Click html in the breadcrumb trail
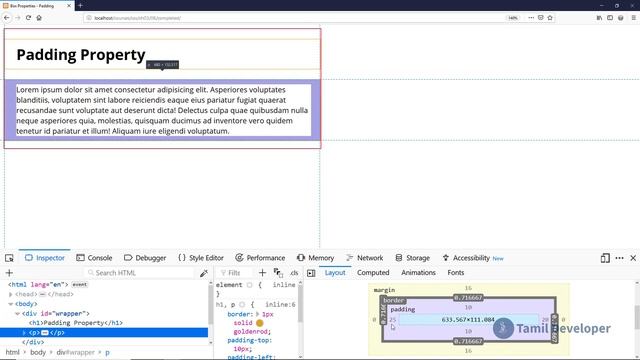 point(12,352)
